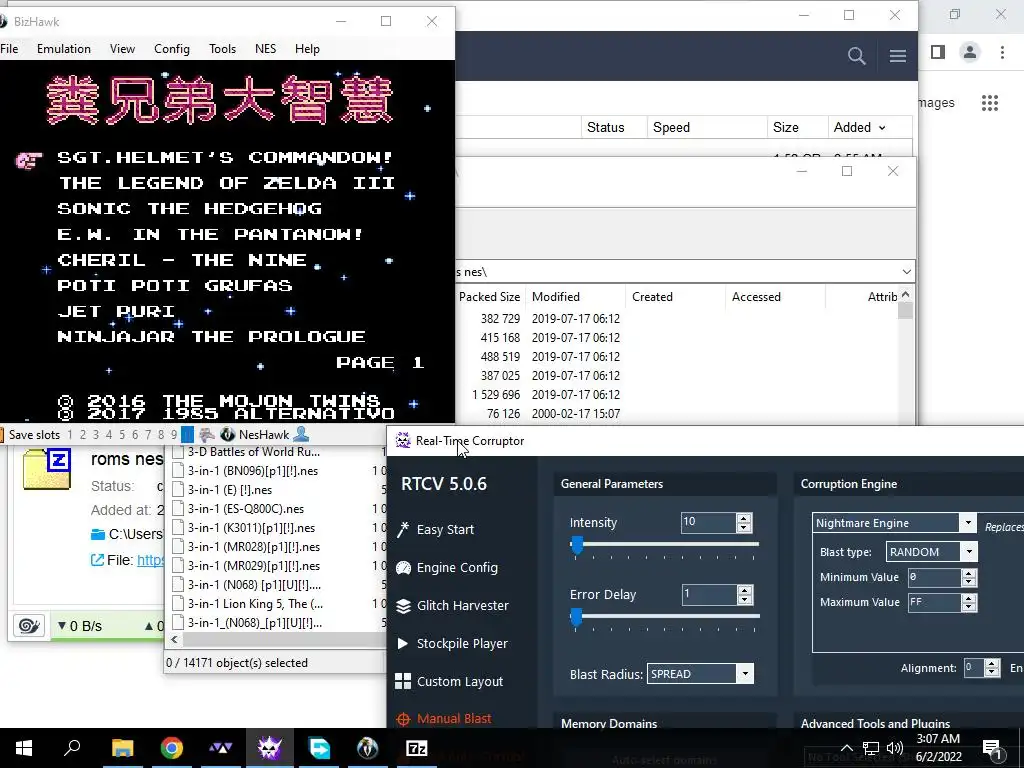The image size is (1024, 768).
Task: Open the Glitch Harvester panel
Action: pyautogui.click(x=453, y=605)
